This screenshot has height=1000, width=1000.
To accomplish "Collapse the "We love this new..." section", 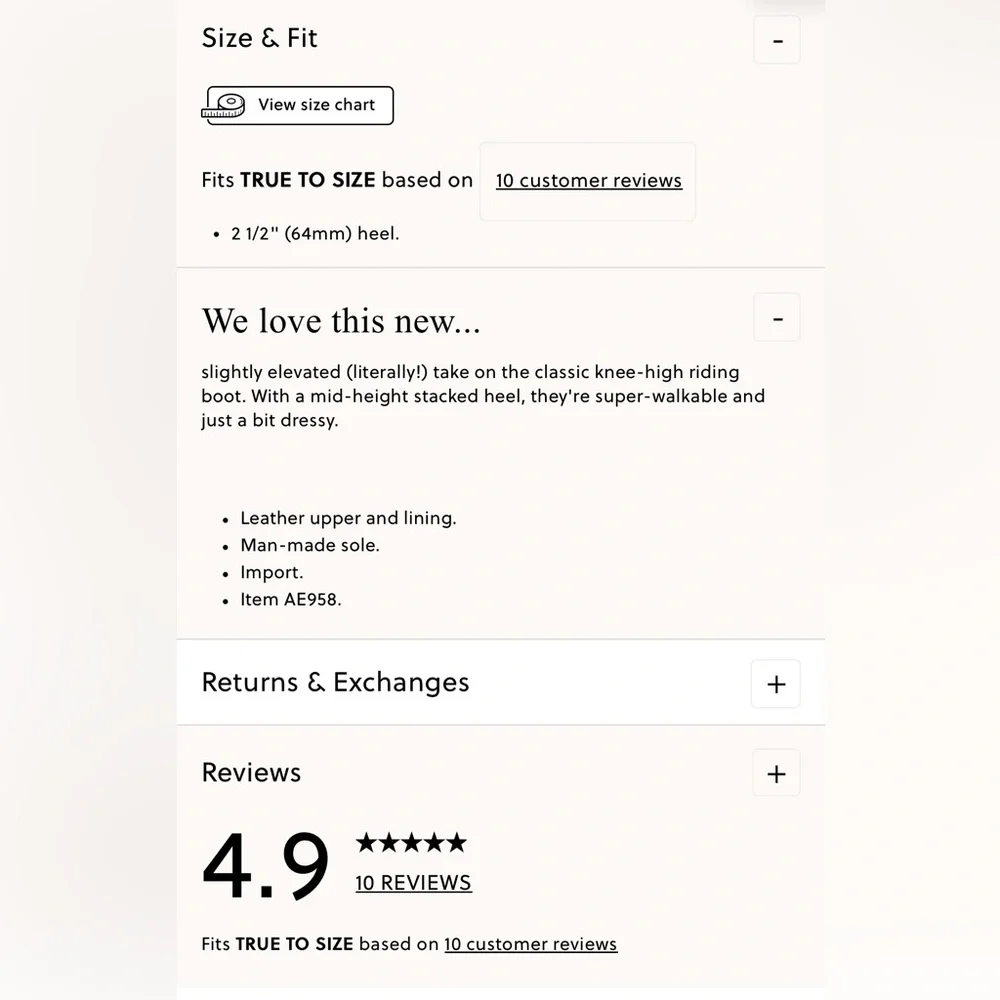I will (x=777, y=318).
